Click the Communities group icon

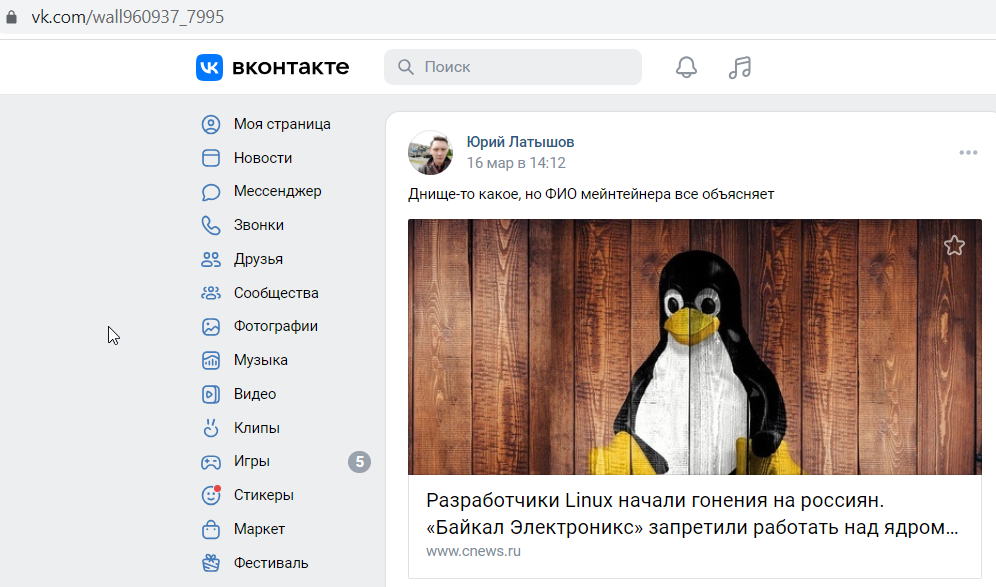[x=211, y=293]
